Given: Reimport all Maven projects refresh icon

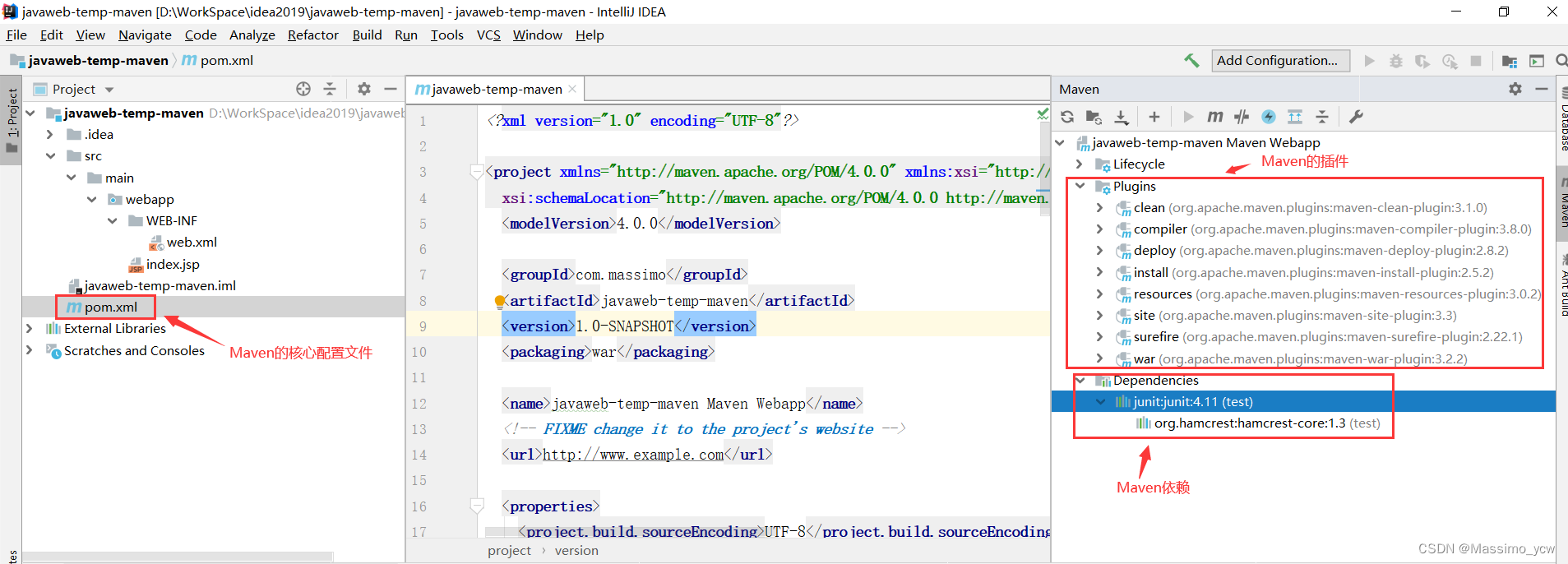Looking at the screenshot, I should [1067, 117].
